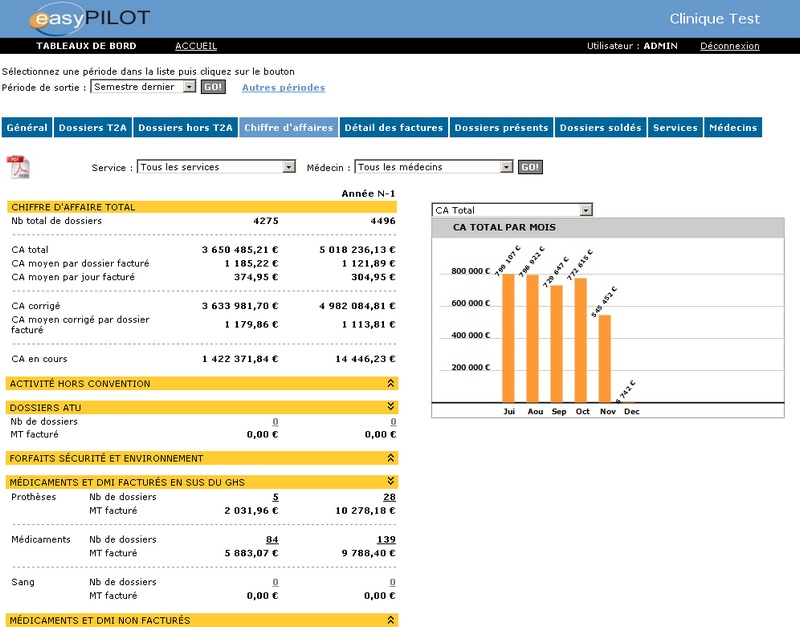Go to the Médecins tab
The width and height of the screenshot is (800, 627).
[x=733, y=128]
